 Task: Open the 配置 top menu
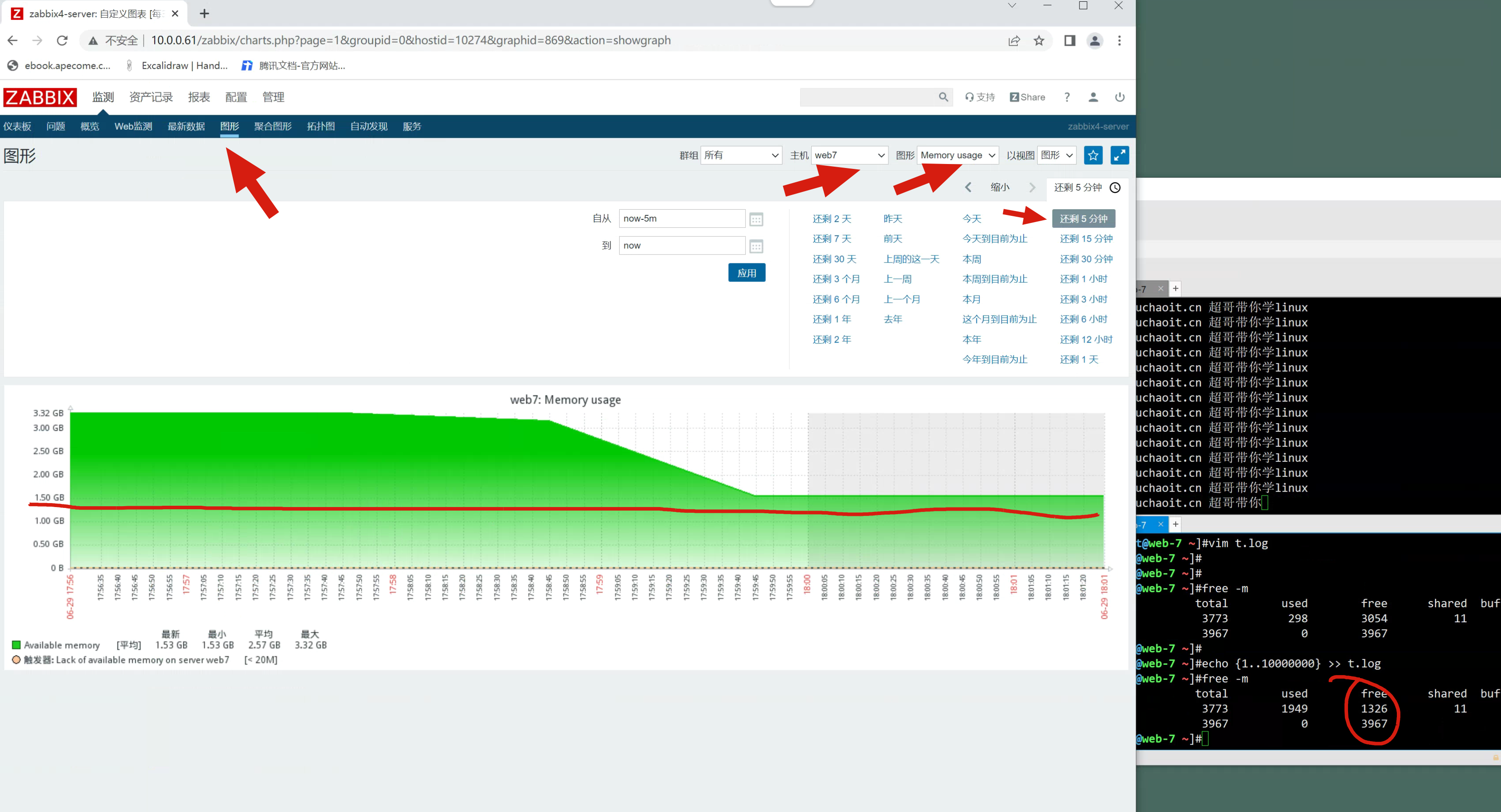point(236,97)
